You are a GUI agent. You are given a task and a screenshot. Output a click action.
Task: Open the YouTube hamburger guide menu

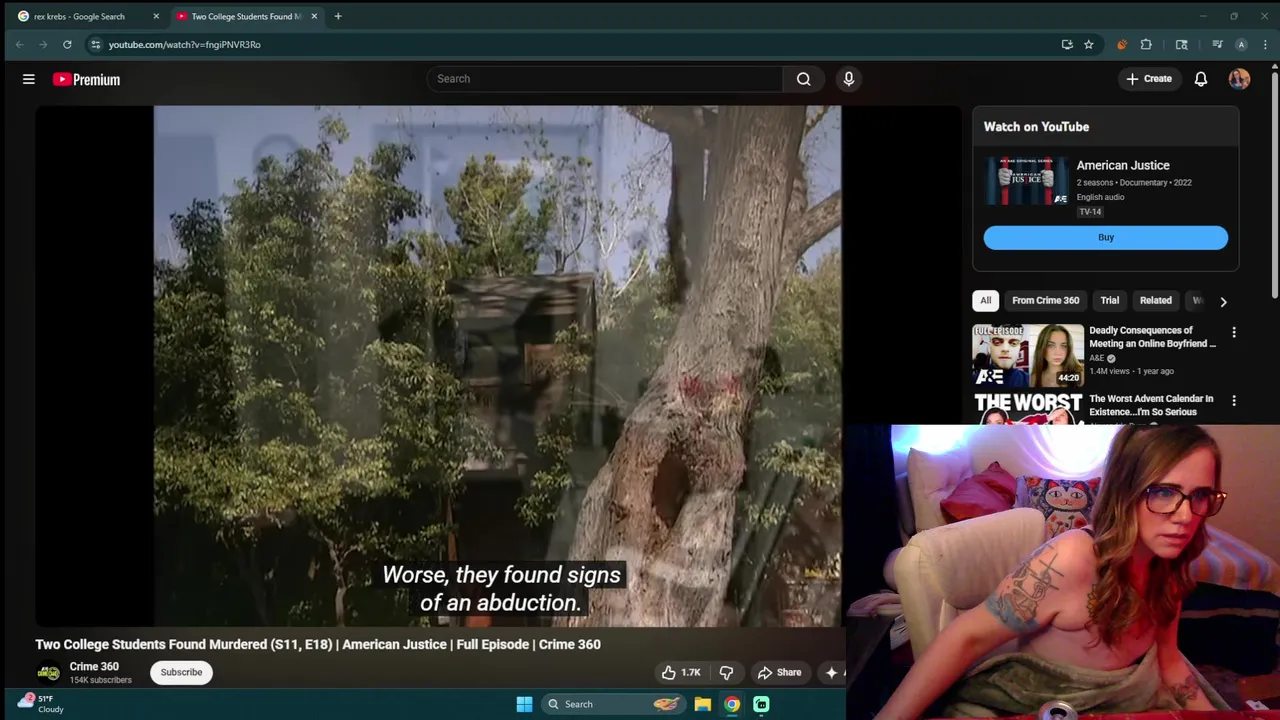pyautogui.click(x=29, y=79)
